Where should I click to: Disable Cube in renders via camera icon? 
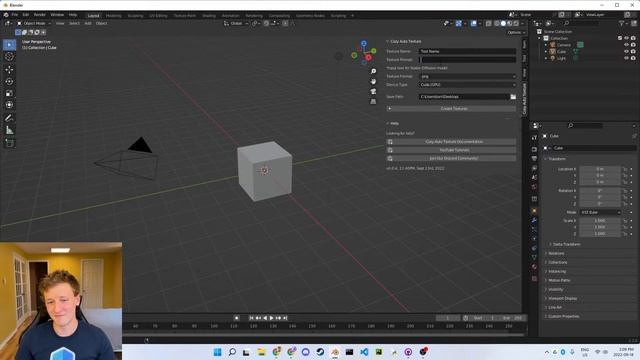click(x=633, y=51)
